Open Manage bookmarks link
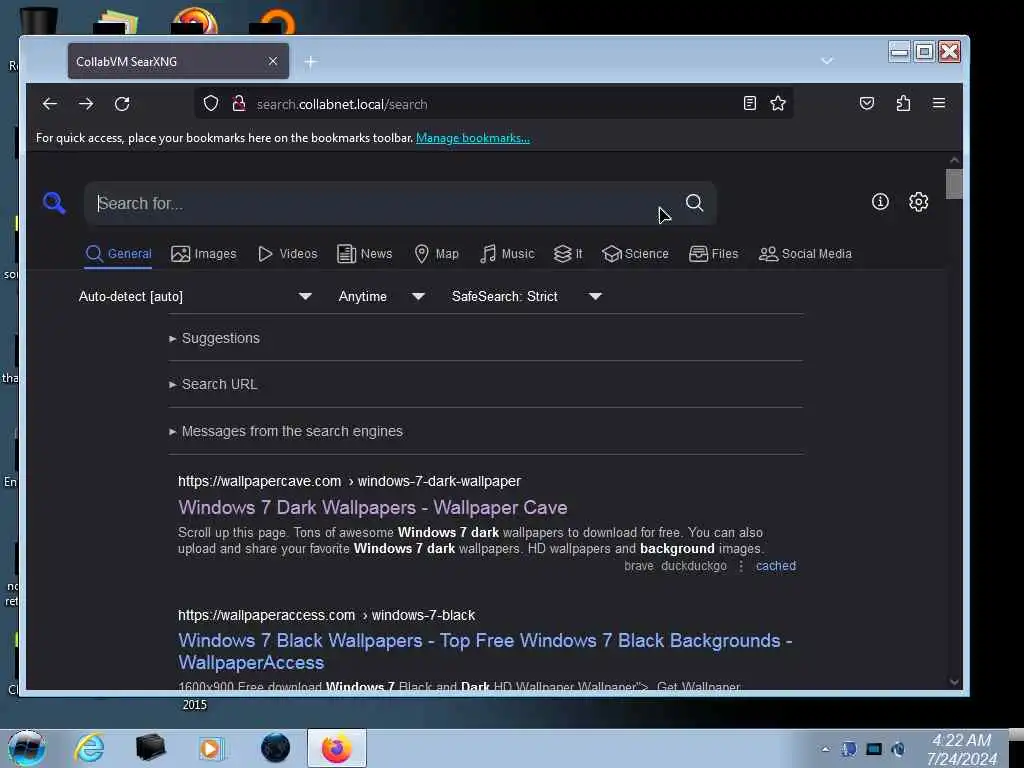This screenshot has height=768, width=1024. pos(473,138)
